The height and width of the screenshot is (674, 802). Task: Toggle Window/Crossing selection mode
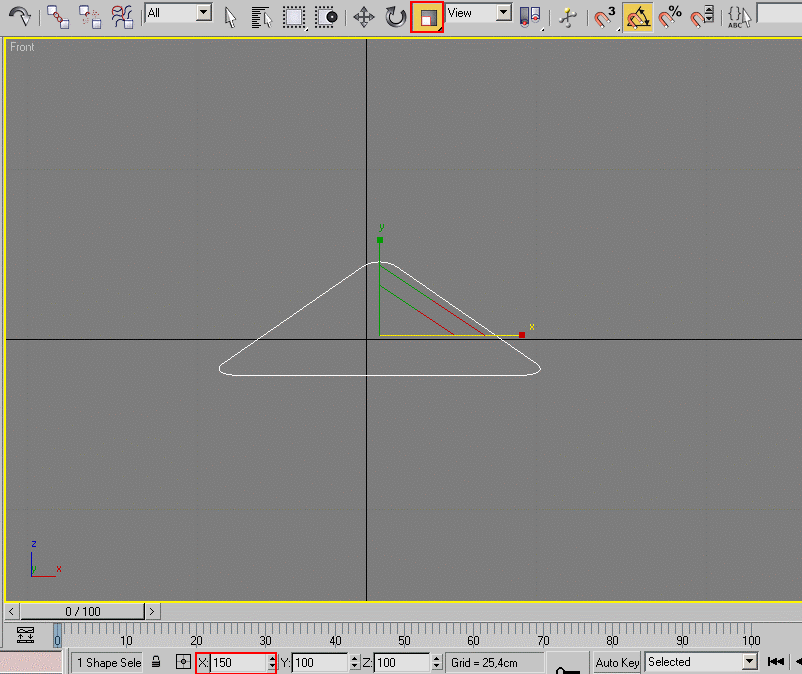pos(326,17)
